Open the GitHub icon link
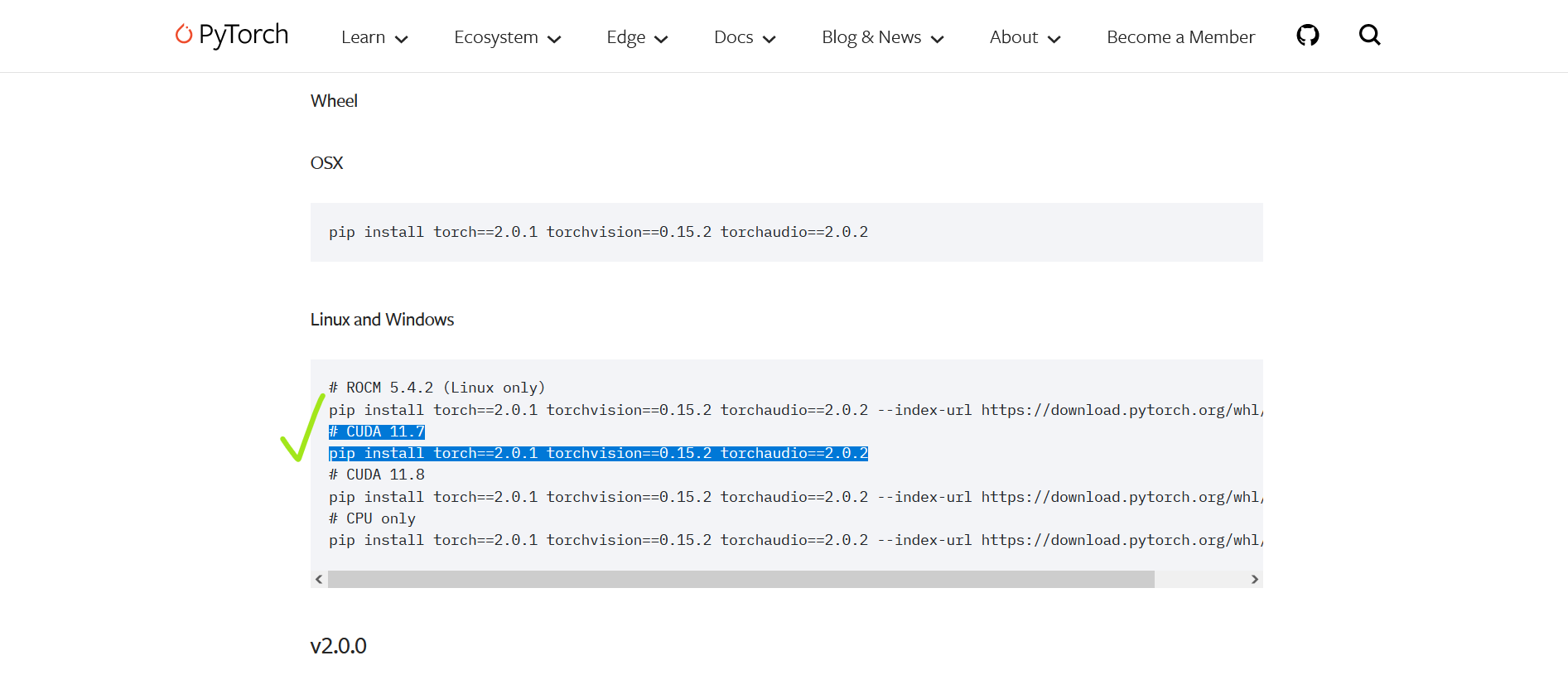 point(1307,36)
